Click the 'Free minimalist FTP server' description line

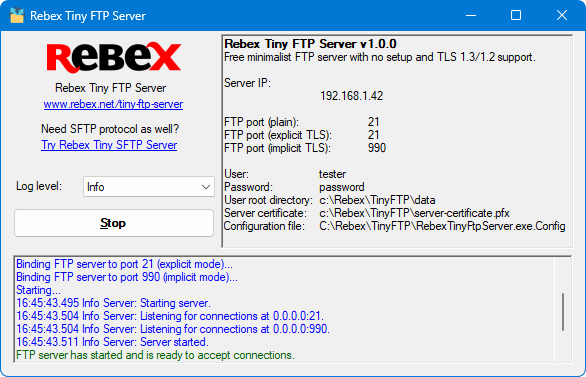tap(380, 57)
